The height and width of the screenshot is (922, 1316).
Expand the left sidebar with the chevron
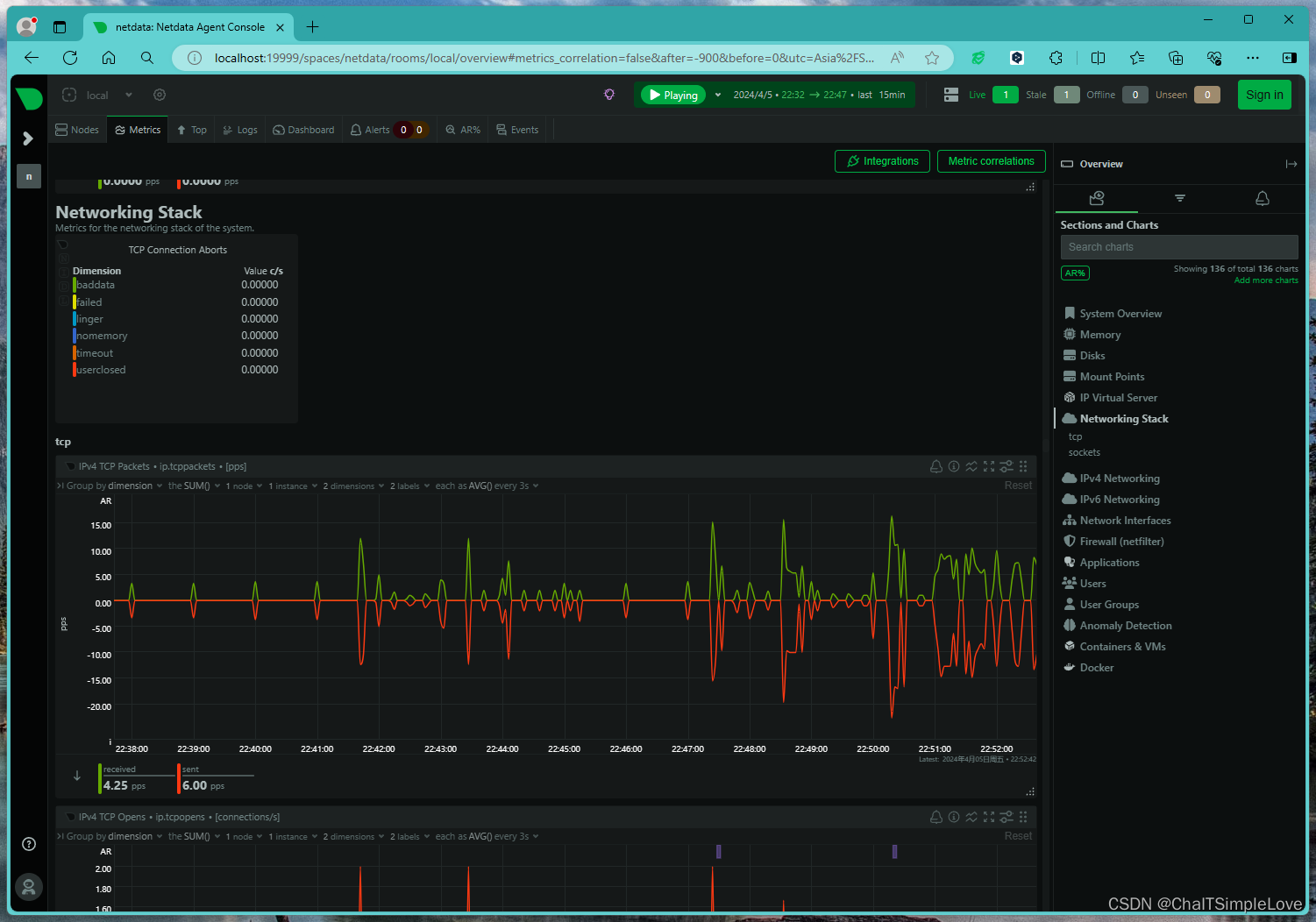click(x=28, y=138)
